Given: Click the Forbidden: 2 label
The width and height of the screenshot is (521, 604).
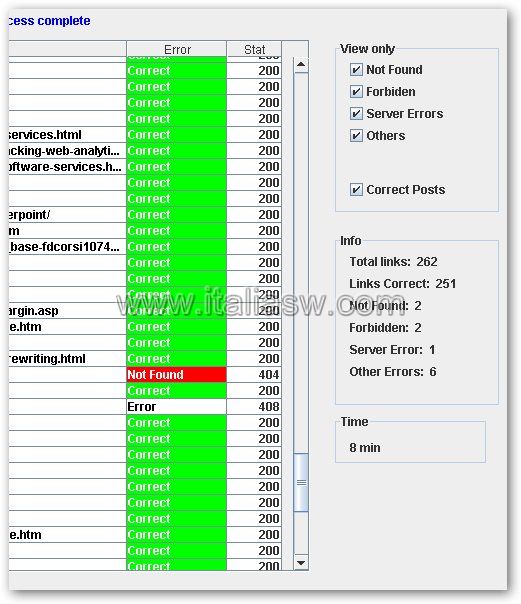Looking at the screenshot, I should [385, 328].
